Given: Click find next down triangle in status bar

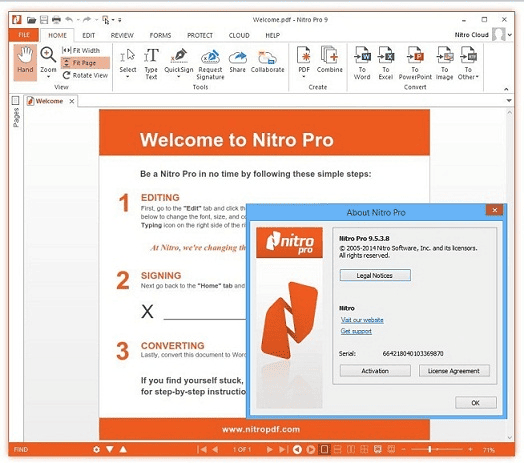Looking at the screenshot, I should click(110, 449).
